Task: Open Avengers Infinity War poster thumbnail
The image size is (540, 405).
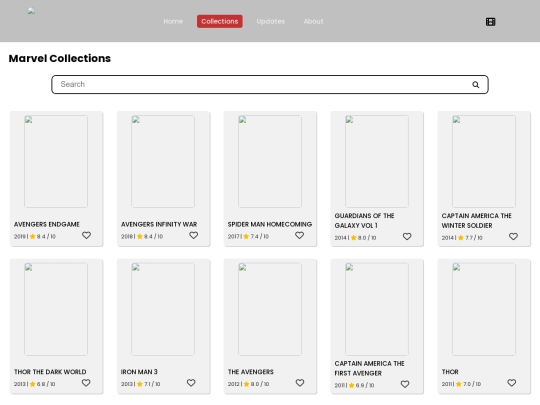Action: click(x=163, y=162)
